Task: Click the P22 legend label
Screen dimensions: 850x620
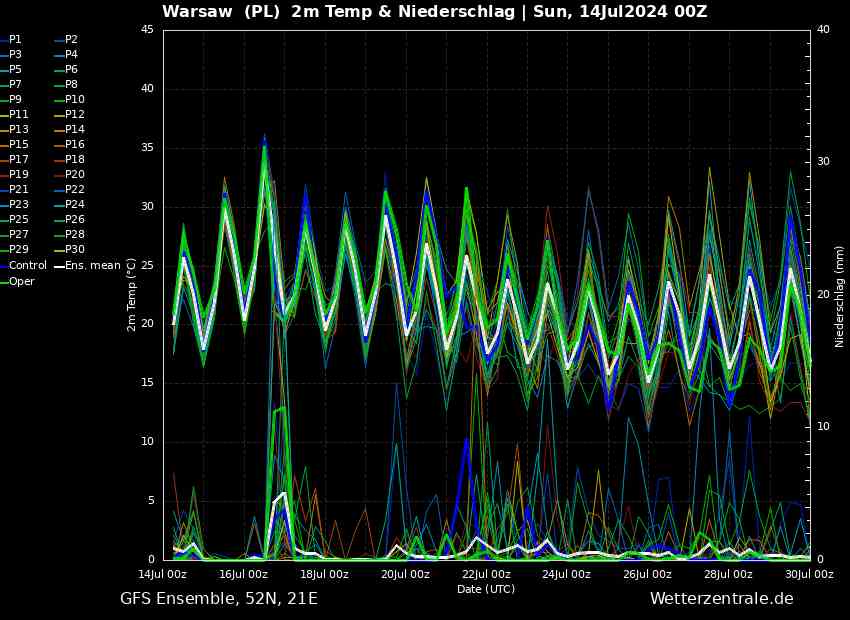Action: point(74,190)
